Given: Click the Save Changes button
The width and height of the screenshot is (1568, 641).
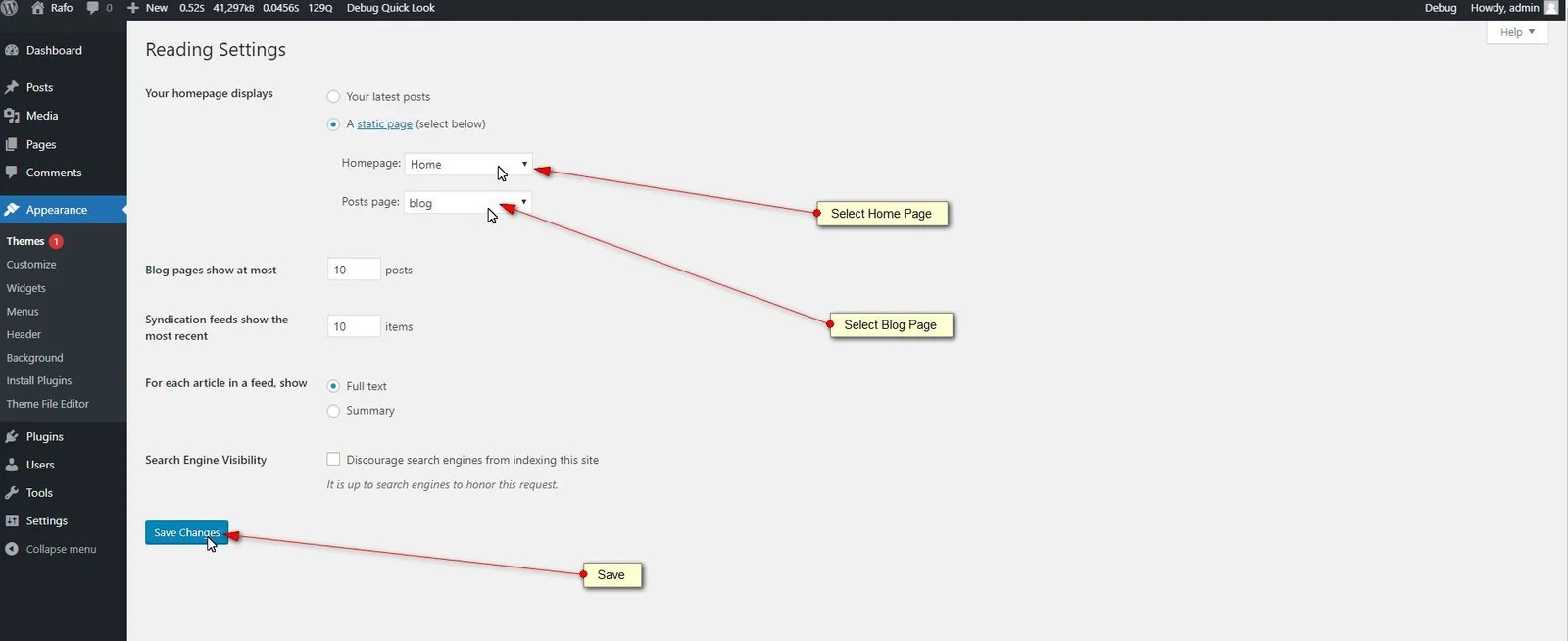Looking at the screenshot, I should click(186, 532).
